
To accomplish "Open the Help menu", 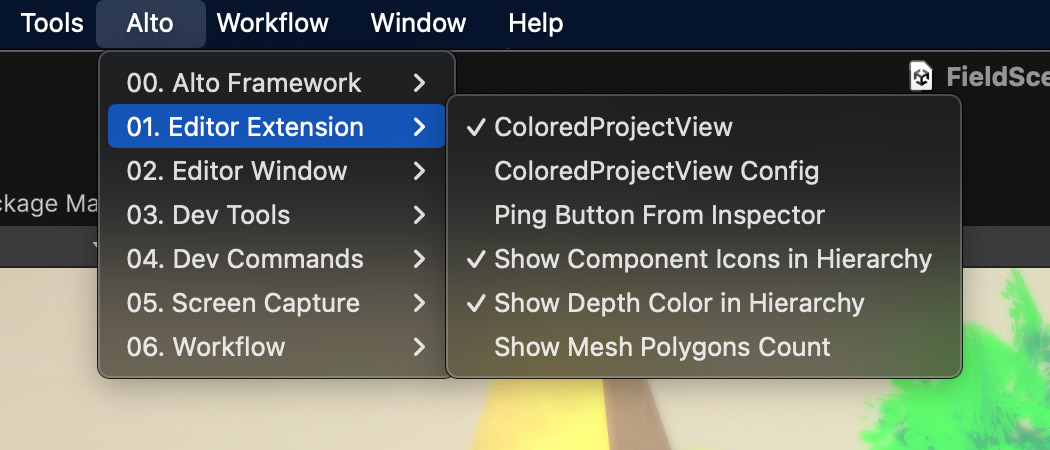I will (x=535, y=23).
